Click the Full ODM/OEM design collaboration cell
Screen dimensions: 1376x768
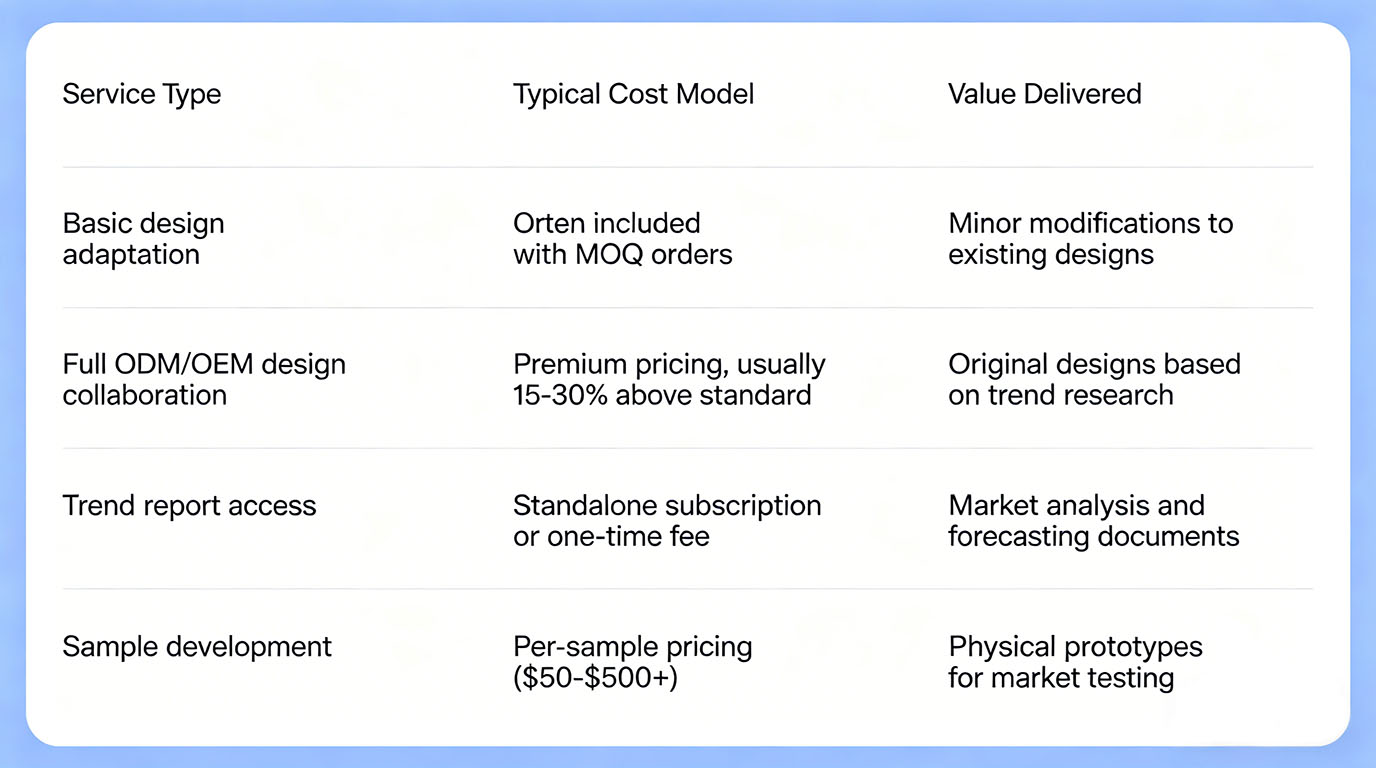(x=204, y=379)
